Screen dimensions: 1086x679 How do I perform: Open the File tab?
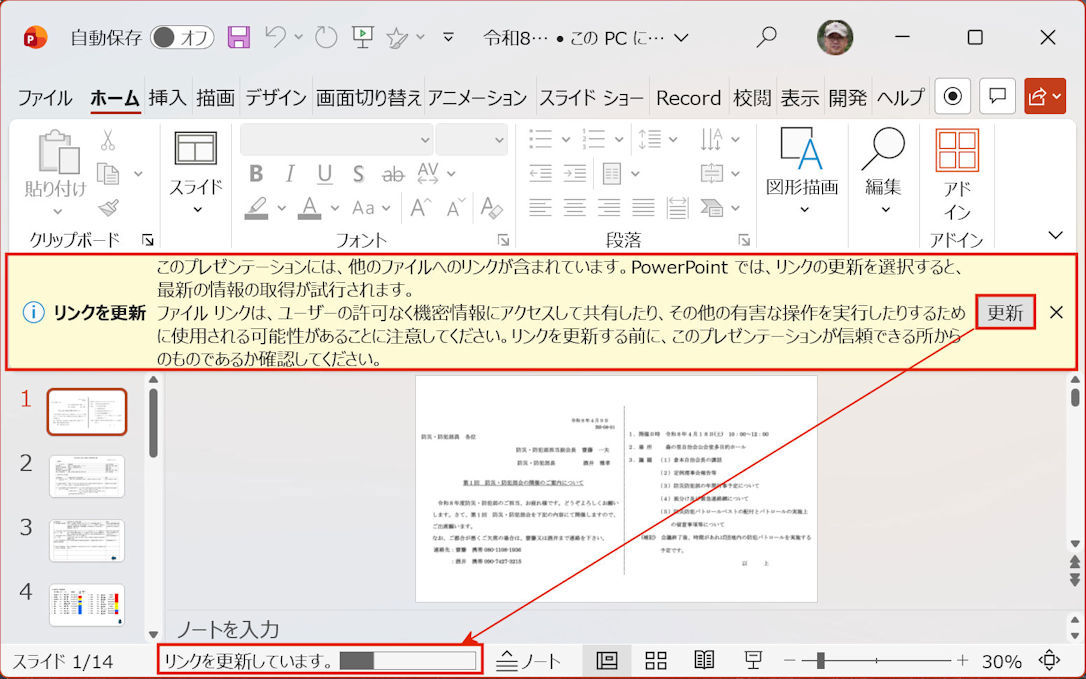tap(45, 98)
